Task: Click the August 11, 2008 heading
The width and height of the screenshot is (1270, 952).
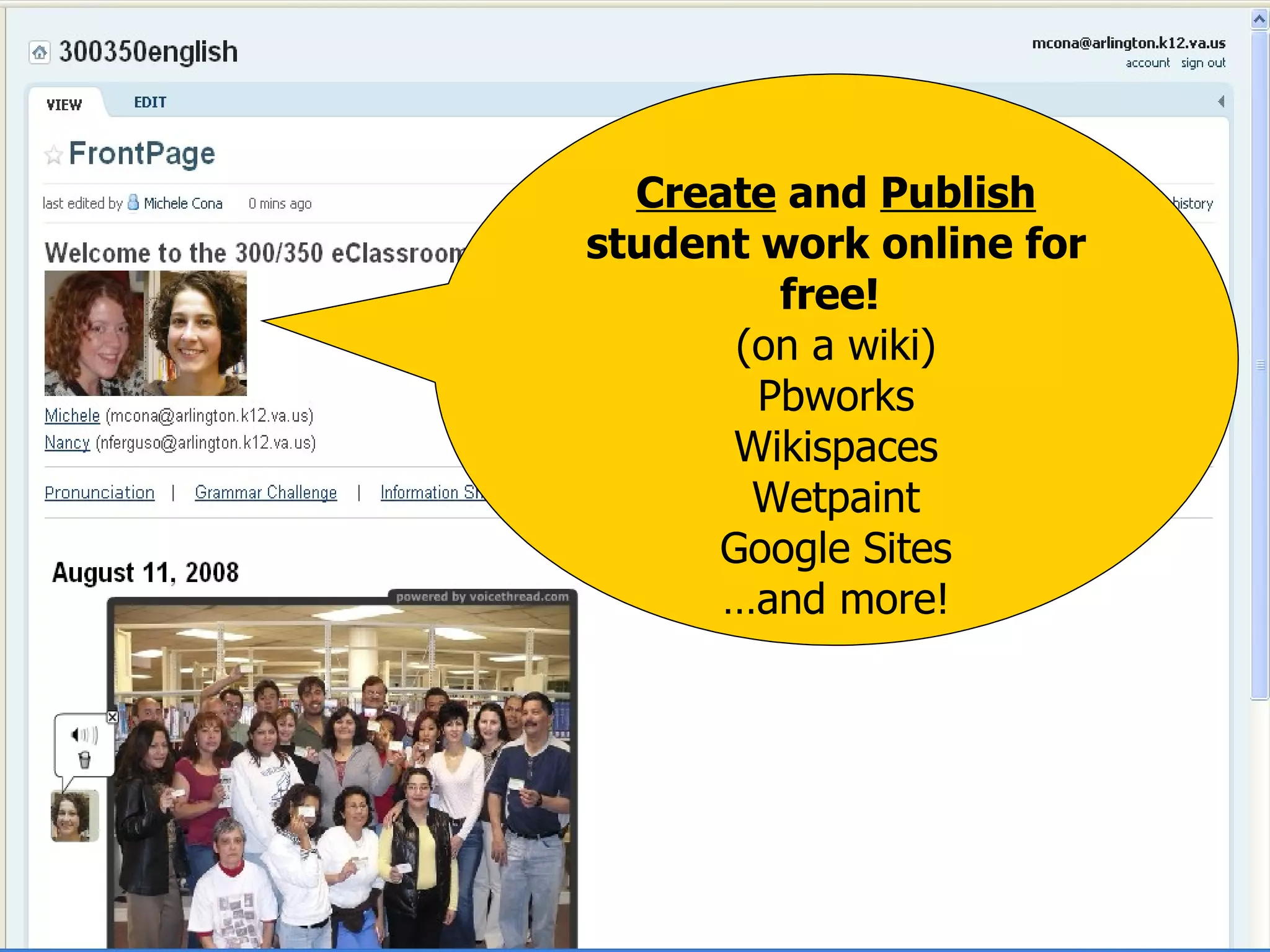Action: pyautogui.click(x=145, y=572)
